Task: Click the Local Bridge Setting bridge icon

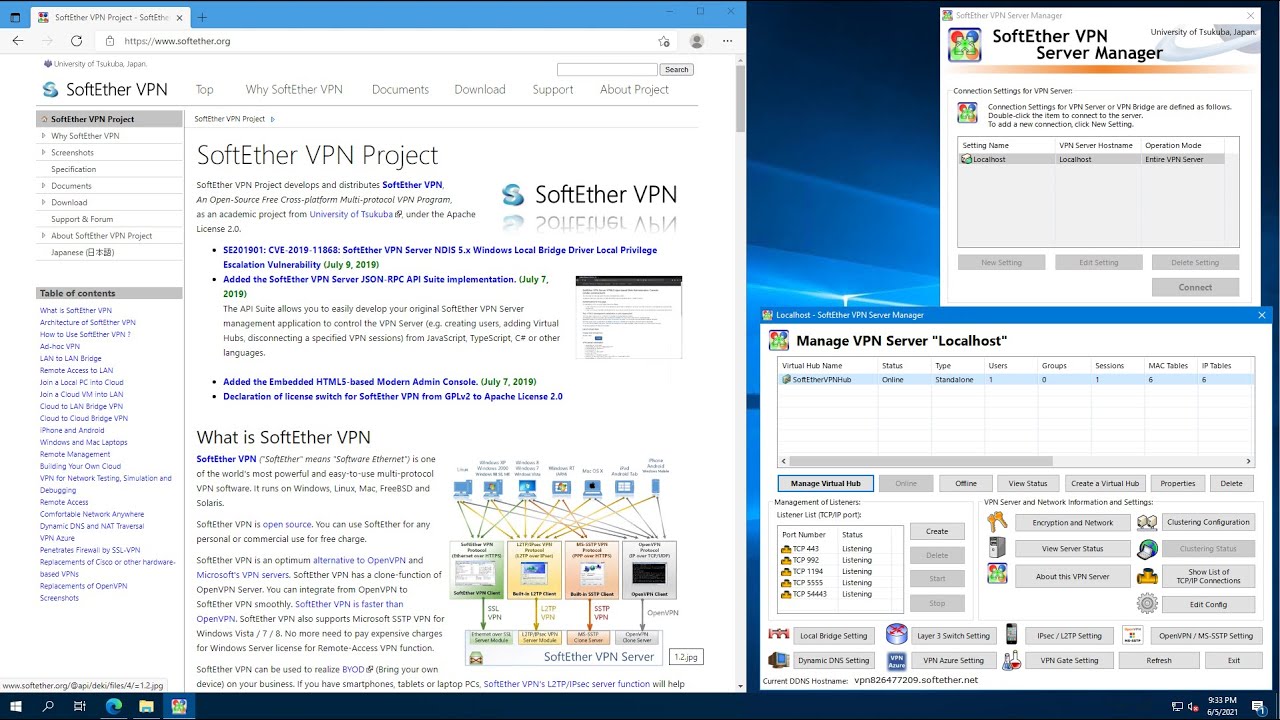Action: coord(779,635)
